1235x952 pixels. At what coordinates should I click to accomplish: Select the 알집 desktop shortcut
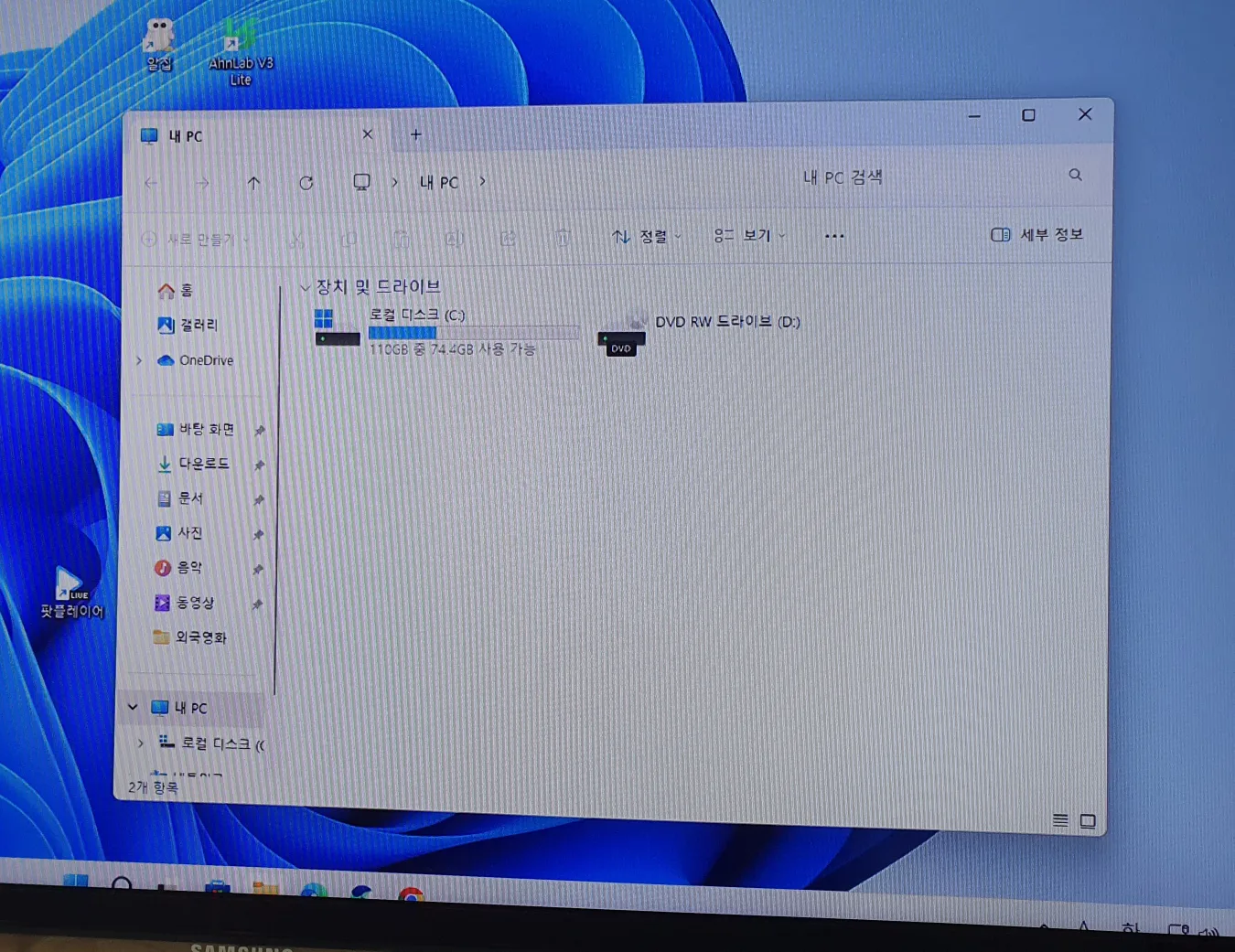point(159,46)
